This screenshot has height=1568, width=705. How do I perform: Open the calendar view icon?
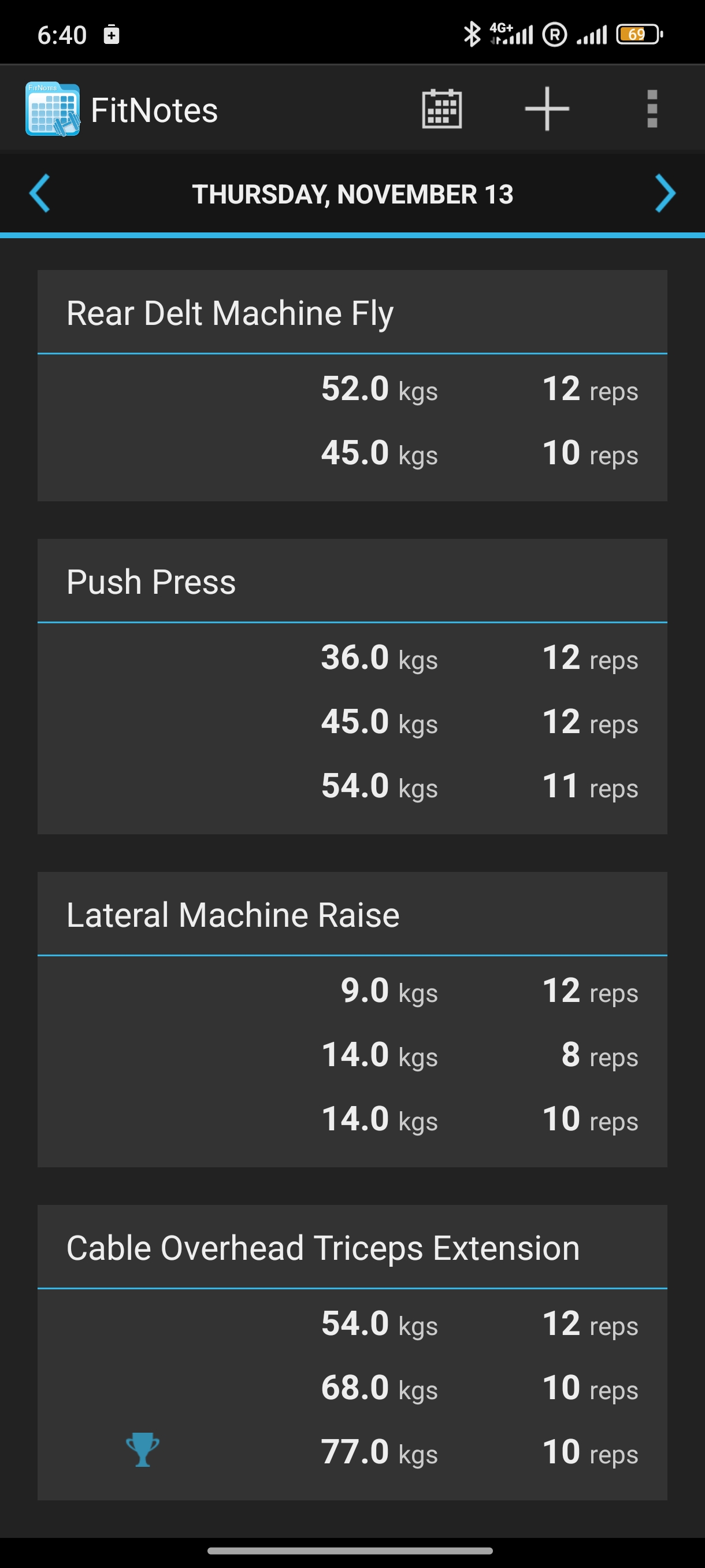click(x=441, y=110)
